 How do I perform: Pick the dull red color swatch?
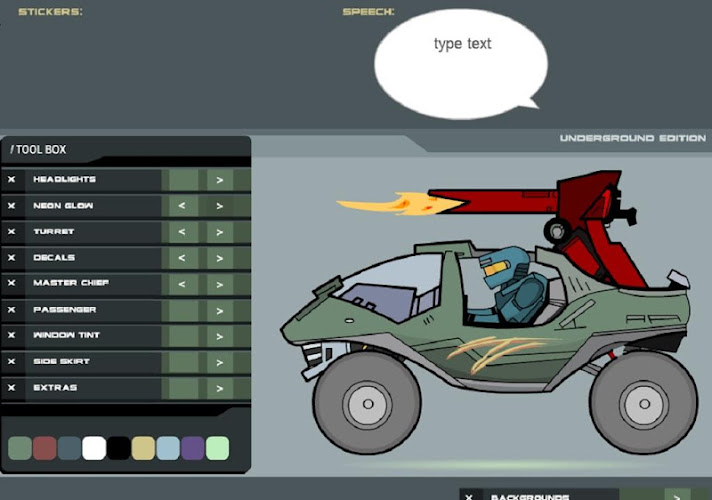[44, 448]
